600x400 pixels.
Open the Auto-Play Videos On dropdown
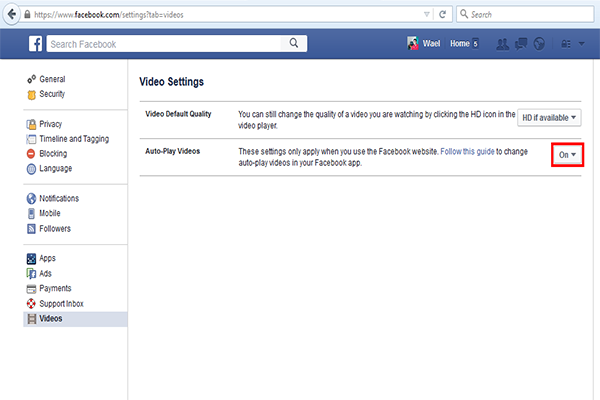(x=567, y=155)
